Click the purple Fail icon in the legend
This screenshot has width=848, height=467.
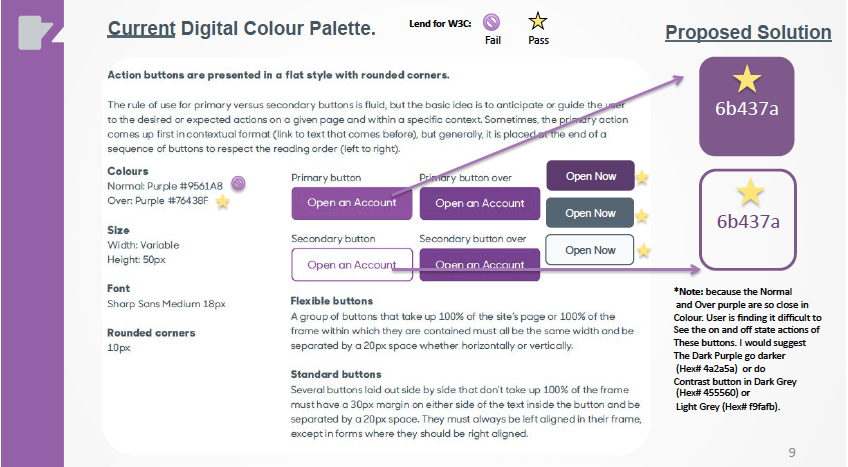click(492, 21)
